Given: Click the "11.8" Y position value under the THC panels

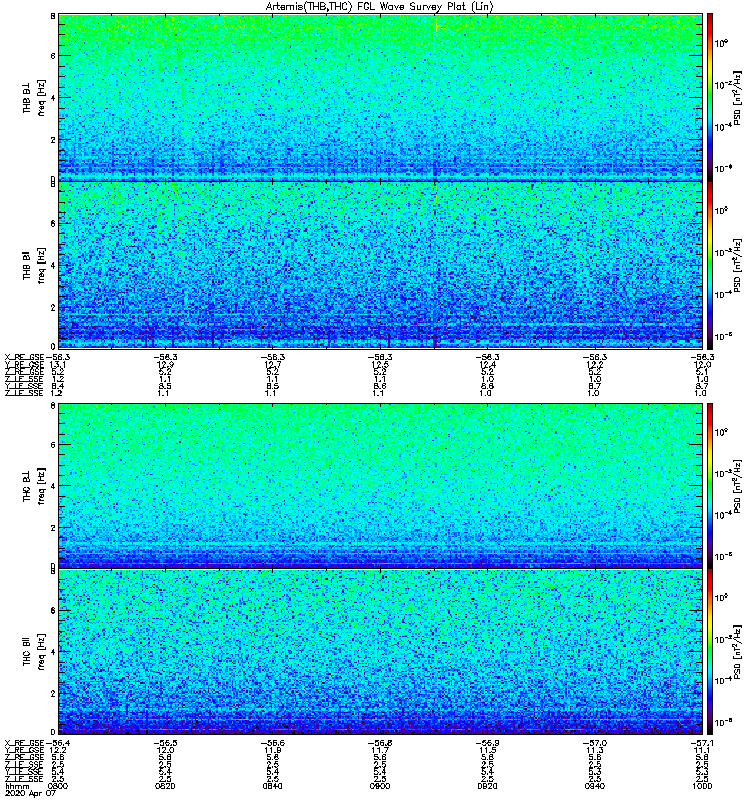Looking at the screenshot, I should [272, 750].
